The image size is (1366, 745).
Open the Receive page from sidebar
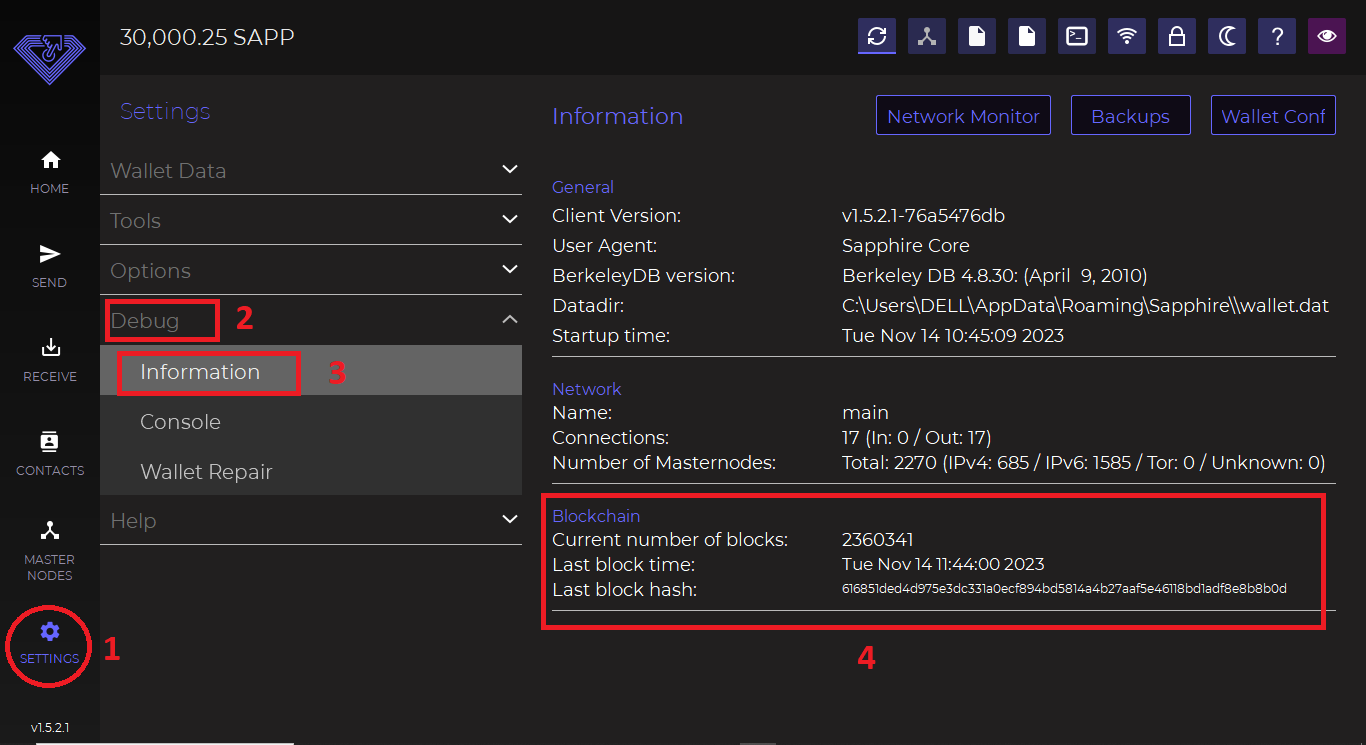point(50,360)
